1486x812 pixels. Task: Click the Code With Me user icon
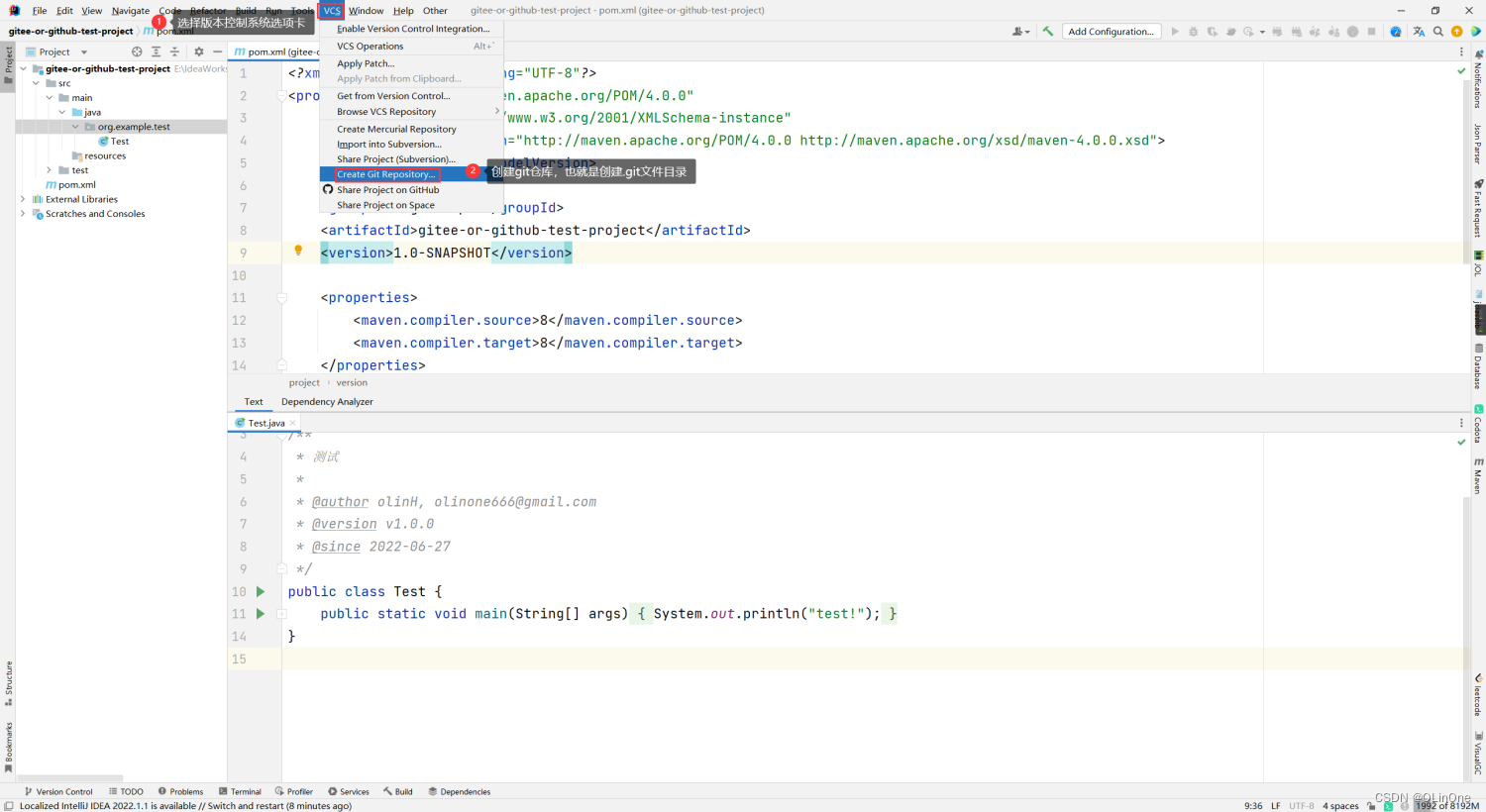click(x=1018, y=32)
